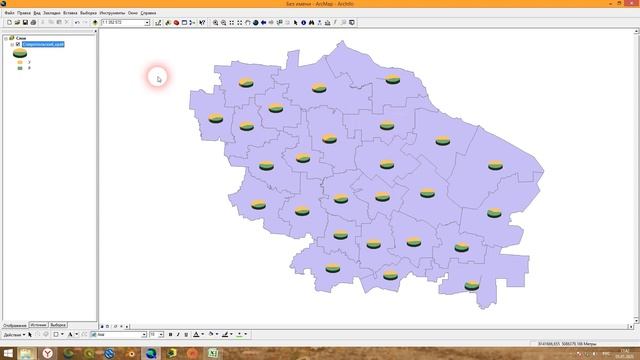640x360 pixels.
Task: Open the Выборка menu in menu bar
Action: pyautogui.click(x=89, y=13)
